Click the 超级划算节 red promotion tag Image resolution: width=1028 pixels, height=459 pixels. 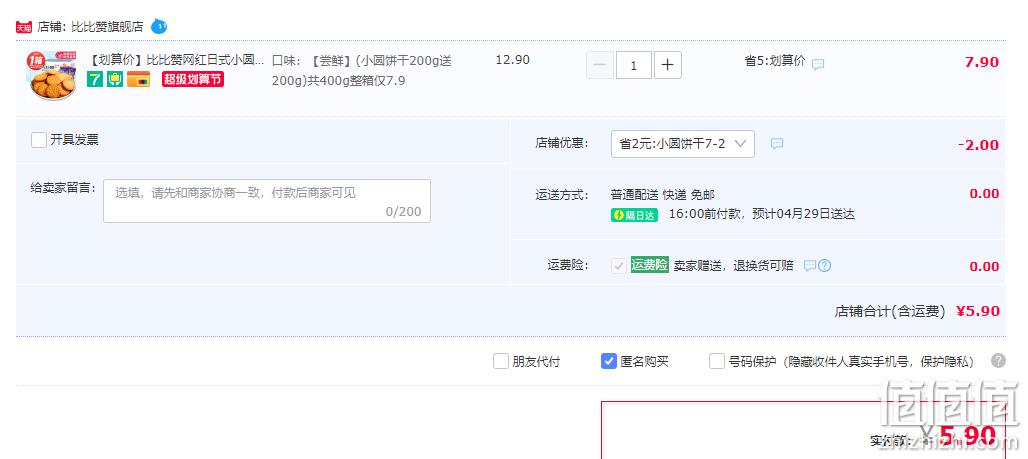pos(193,79)
